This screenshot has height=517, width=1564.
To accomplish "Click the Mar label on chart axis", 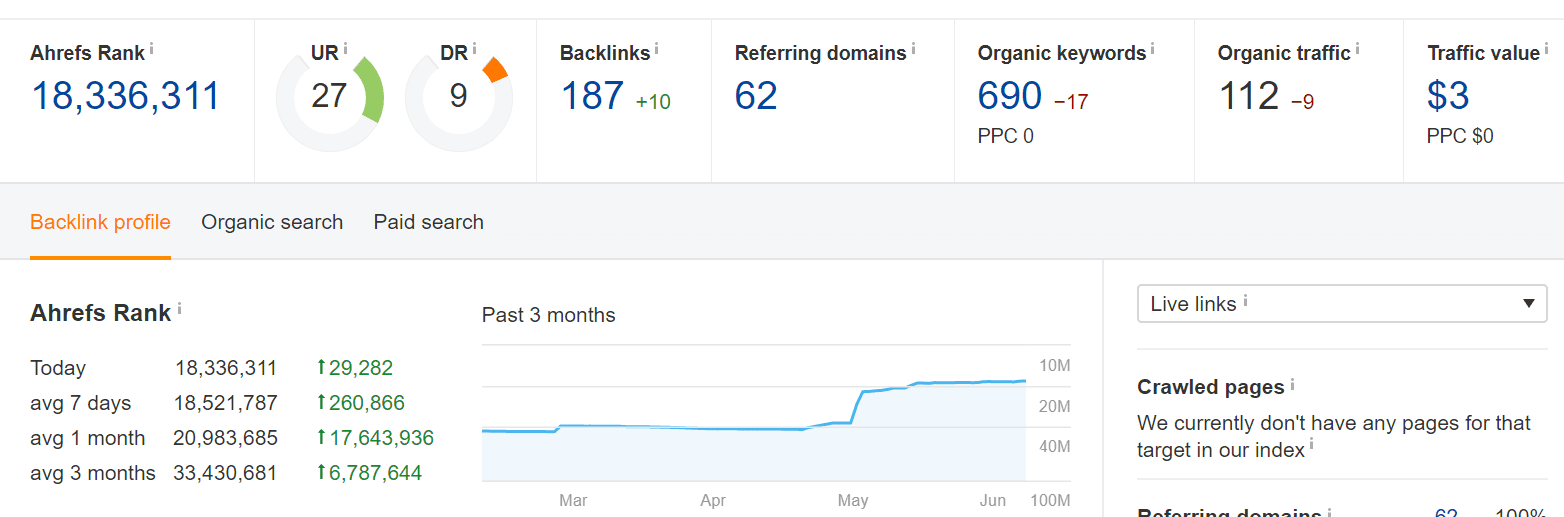I will coord(573,500).
